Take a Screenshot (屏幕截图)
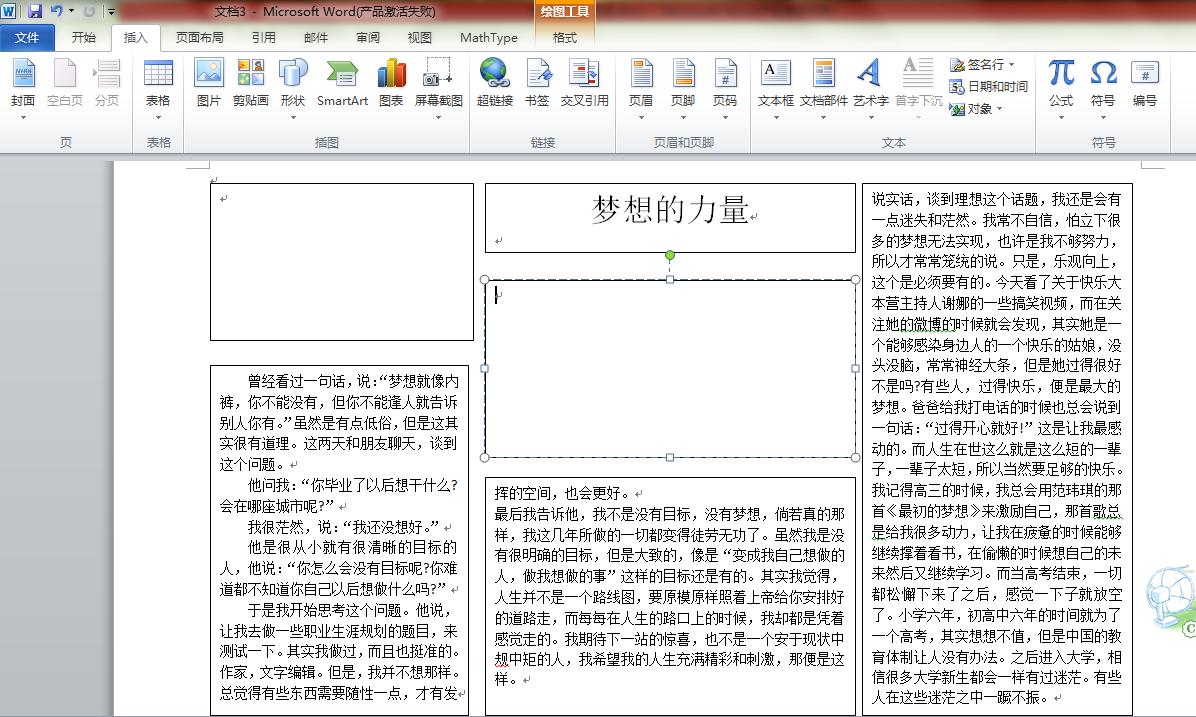This screenshot has width=1196, height=717. tap(437, 85)
